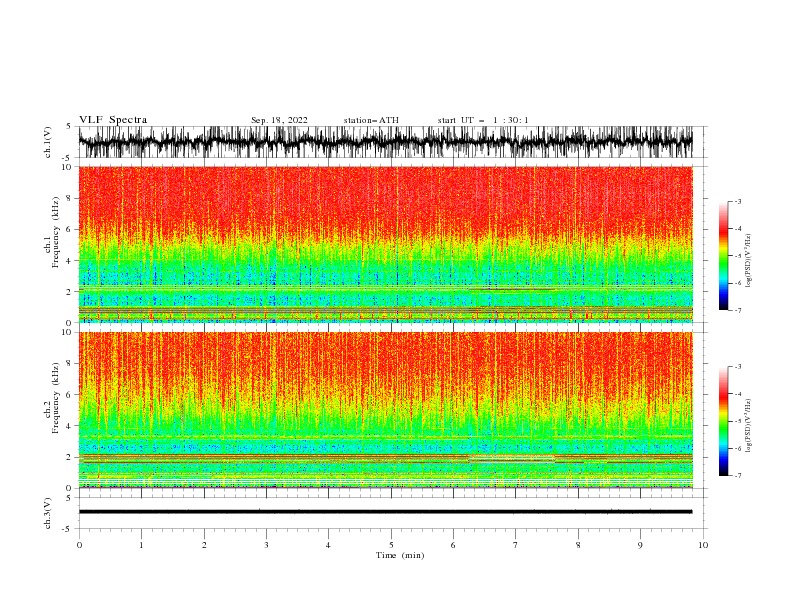Click the station=ATH label
This screenshot has height=612, width=792.
371,120
